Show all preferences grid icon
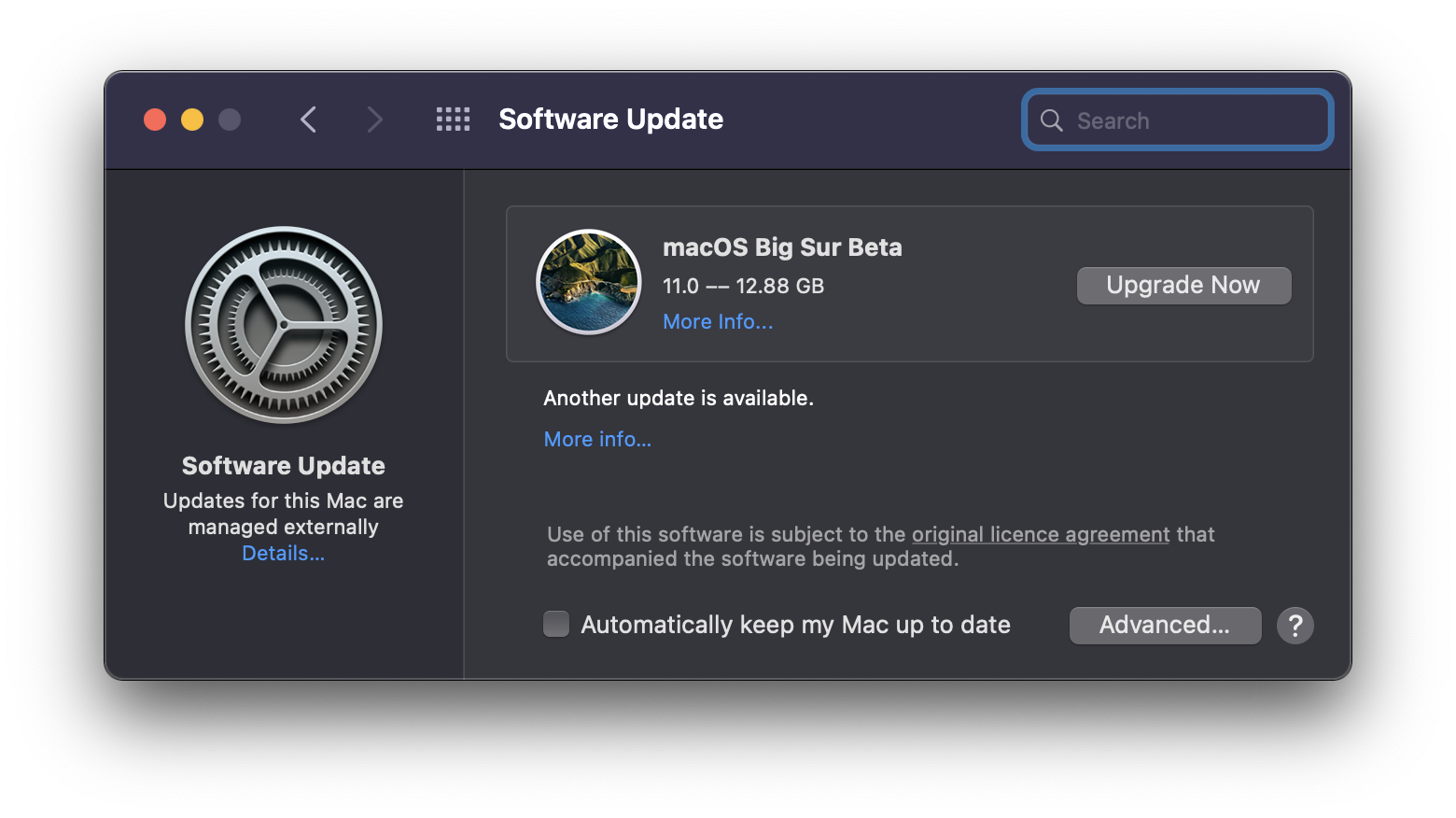 454,120
